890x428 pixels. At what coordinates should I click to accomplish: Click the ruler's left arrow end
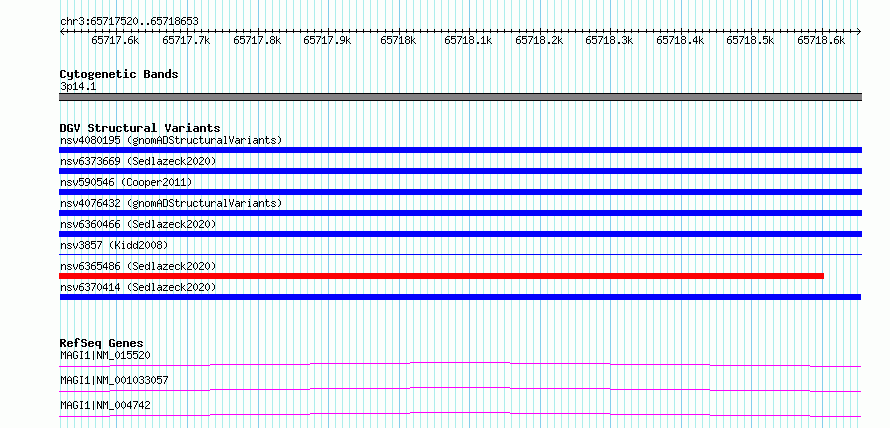pos(62,32)
